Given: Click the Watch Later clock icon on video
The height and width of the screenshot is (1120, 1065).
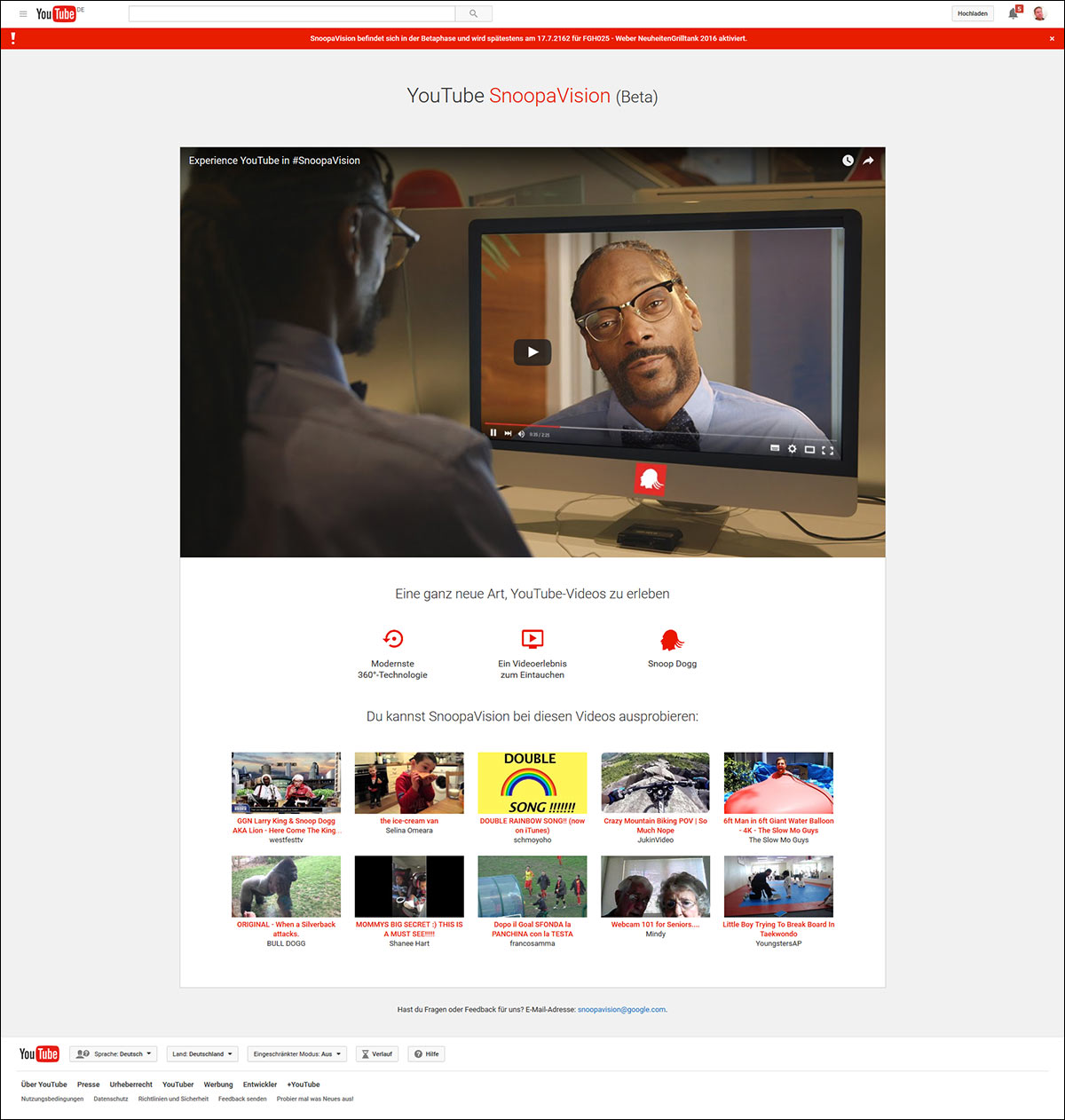Looking at the screenshot, I should [x=848, y=161].
